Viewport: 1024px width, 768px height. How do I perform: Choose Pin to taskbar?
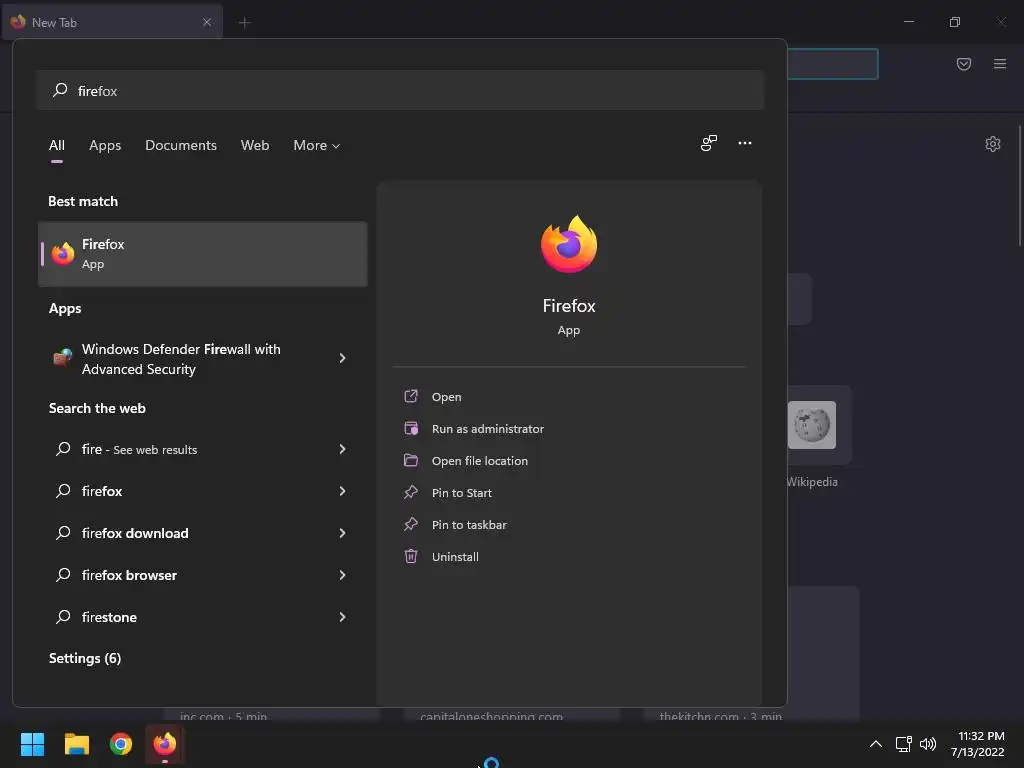(469, 525)
